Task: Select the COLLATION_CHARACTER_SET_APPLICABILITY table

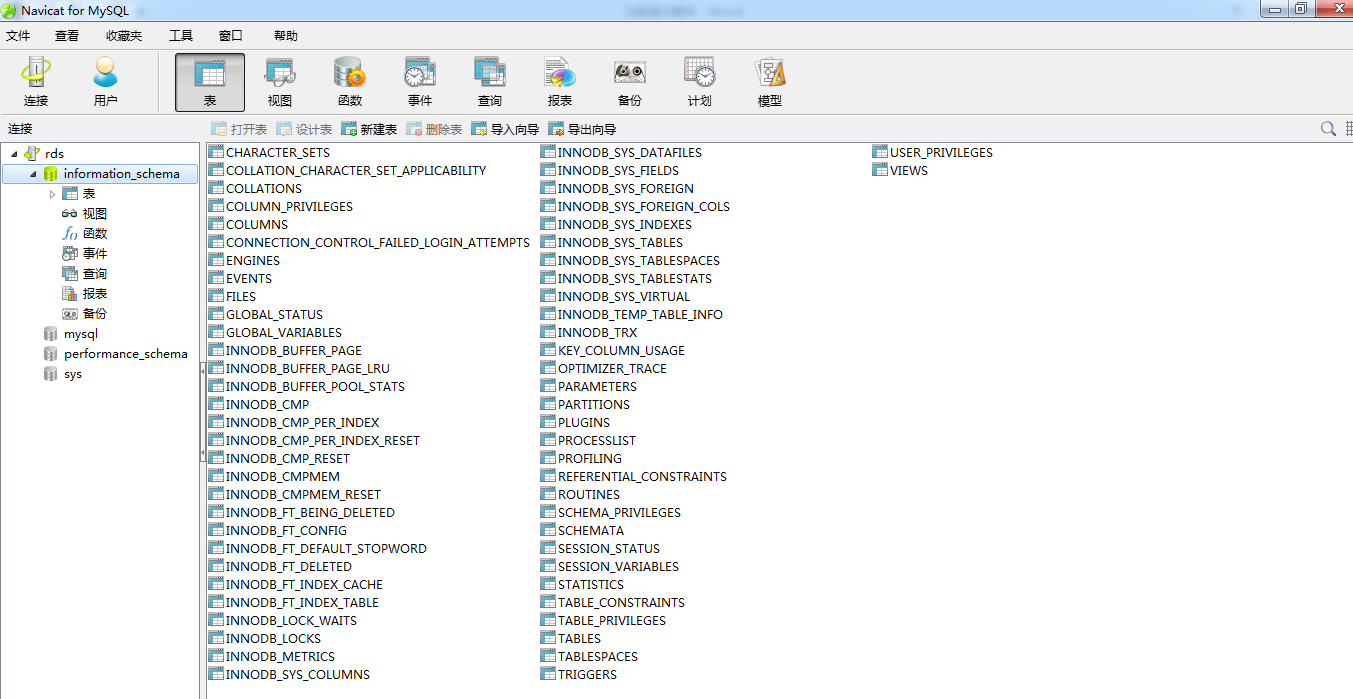Action: pos(348,171)
